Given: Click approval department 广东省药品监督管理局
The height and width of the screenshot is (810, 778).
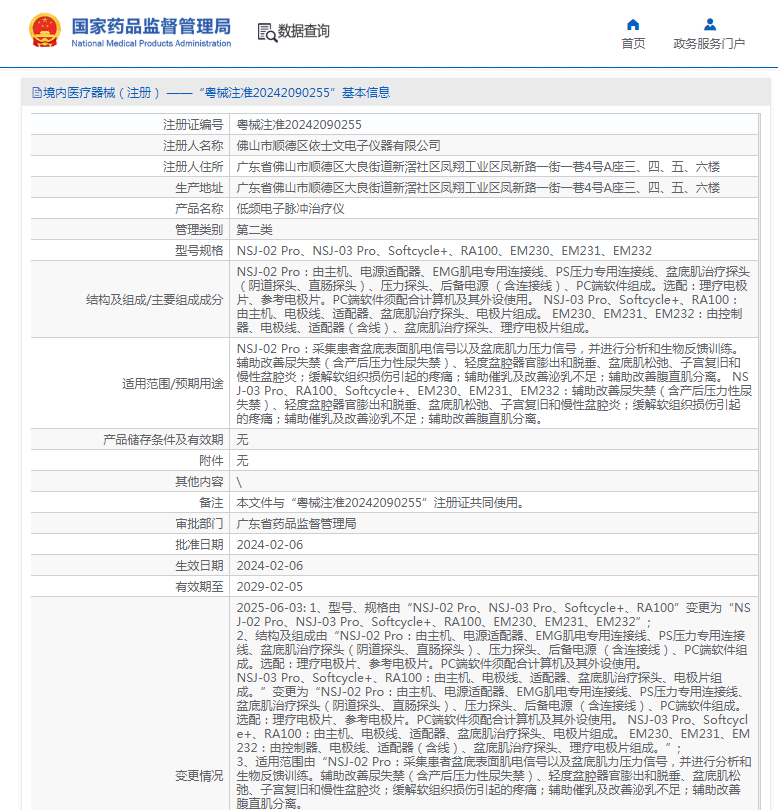Looking at the screenshot, I should click(x=297, y=524).
